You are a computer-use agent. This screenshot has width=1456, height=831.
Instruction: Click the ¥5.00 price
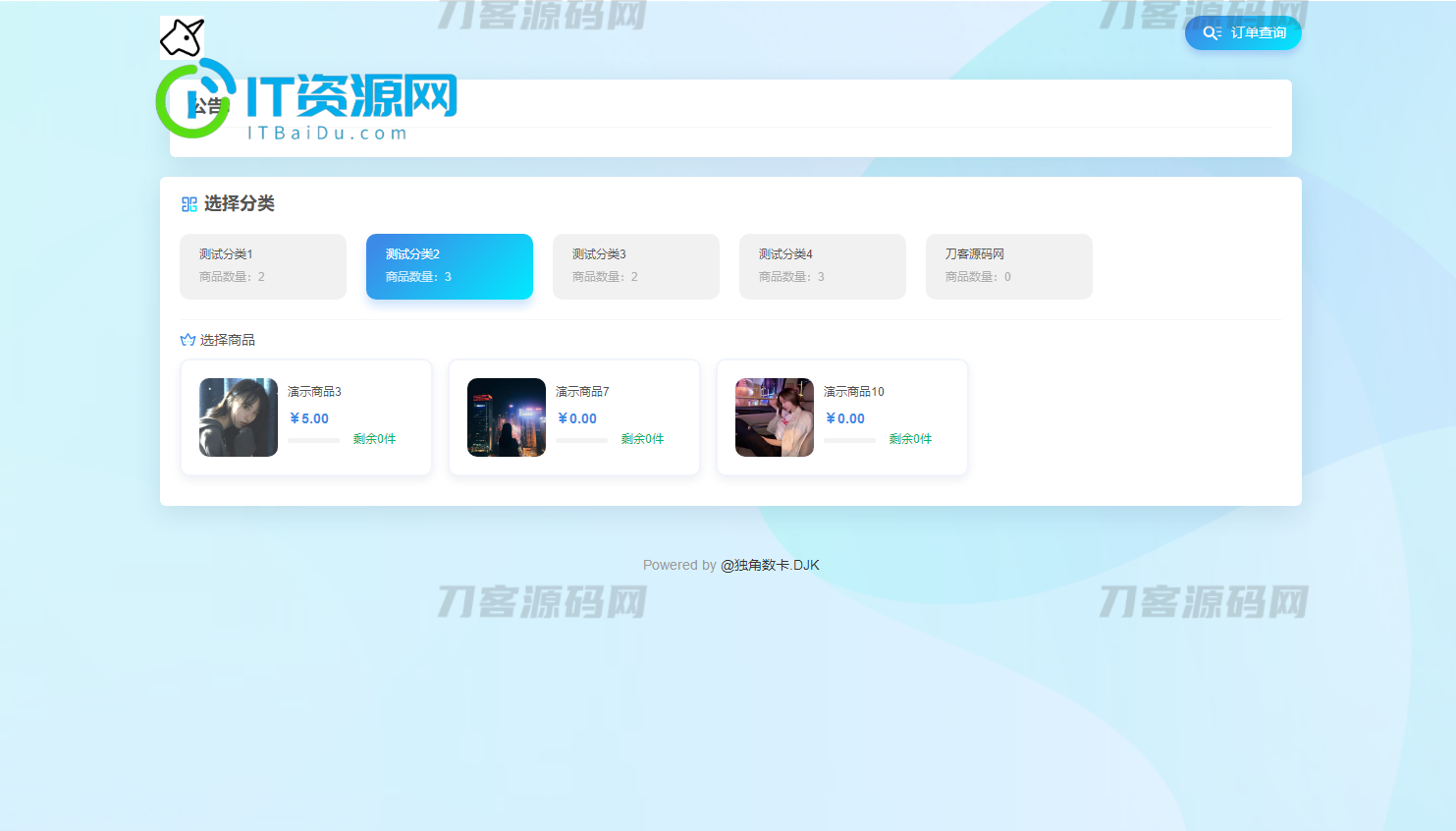point(309,418)
